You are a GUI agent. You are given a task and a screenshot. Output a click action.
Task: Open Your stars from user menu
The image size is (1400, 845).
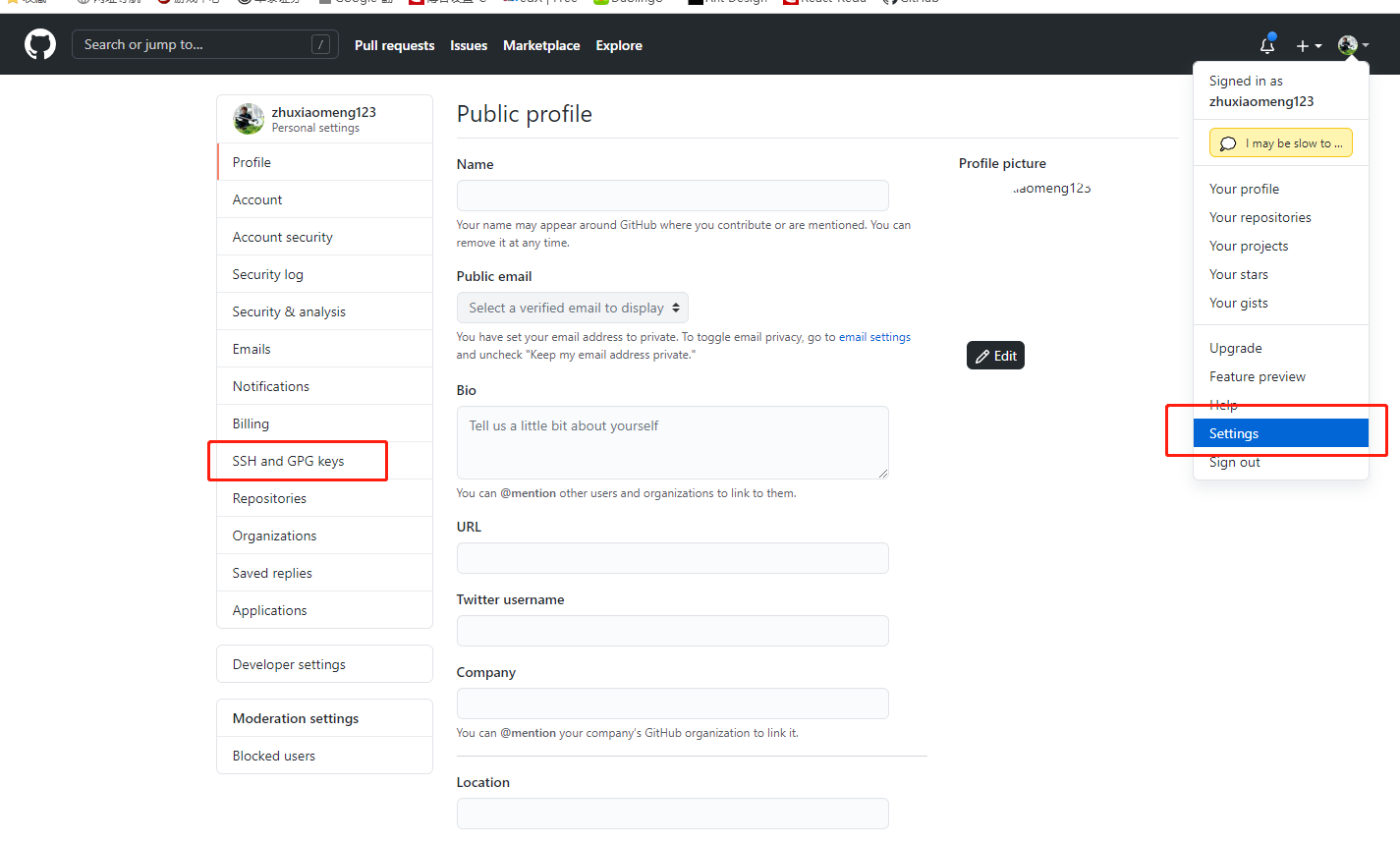tap(1281, 274)
